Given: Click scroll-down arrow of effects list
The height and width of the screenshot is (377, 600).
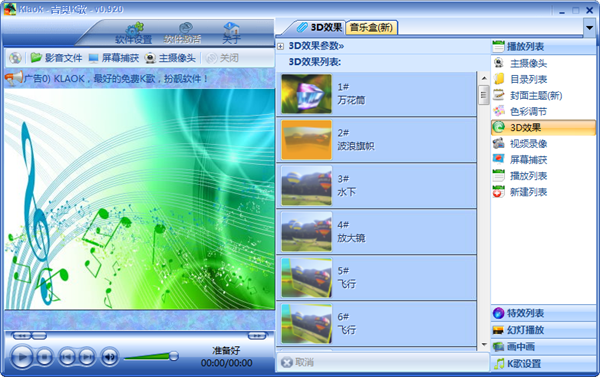Looking at the screenshot, I should click(484, 344).
